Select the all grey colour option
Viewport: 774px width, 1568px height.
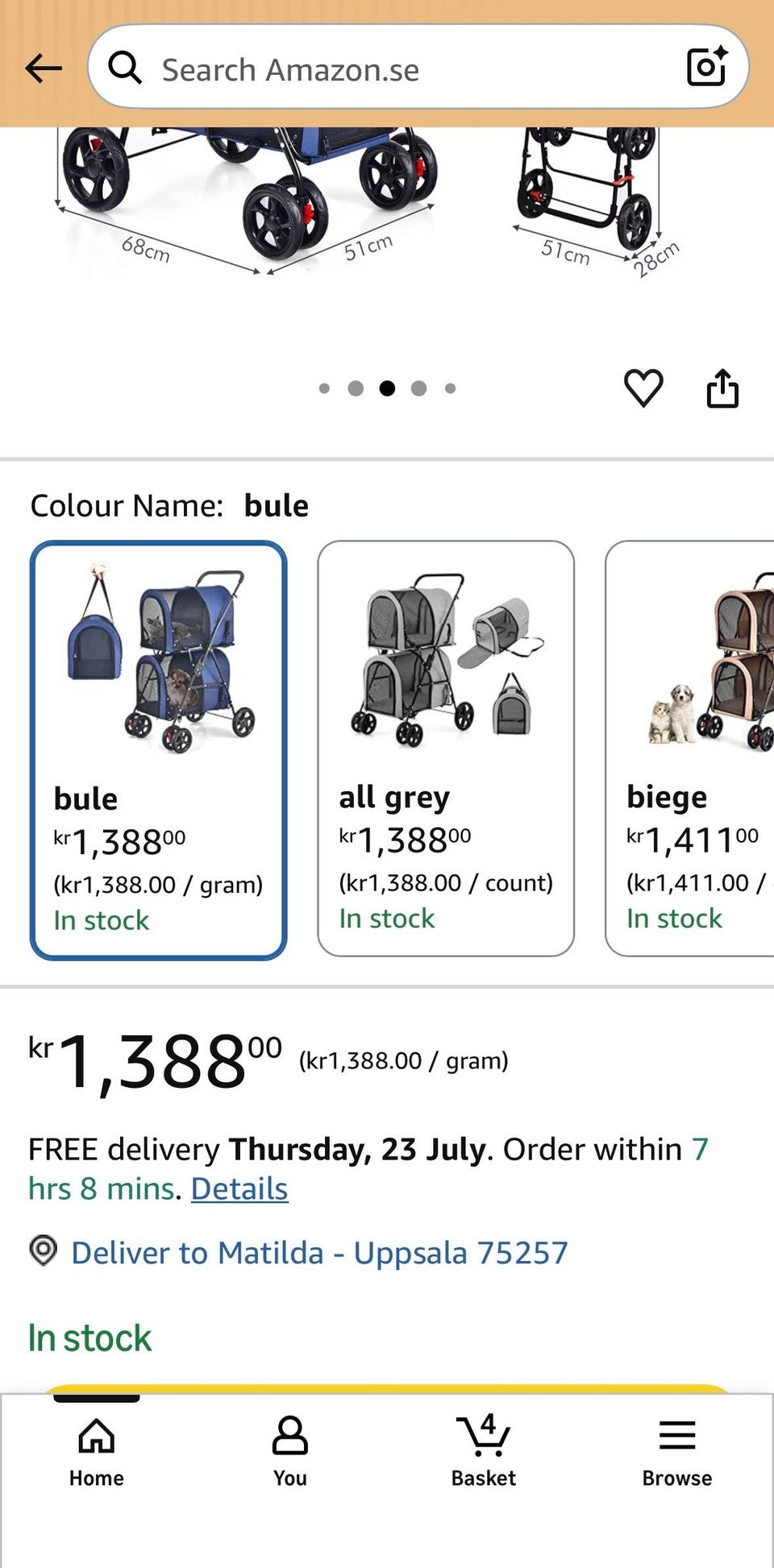pos(446,748)
